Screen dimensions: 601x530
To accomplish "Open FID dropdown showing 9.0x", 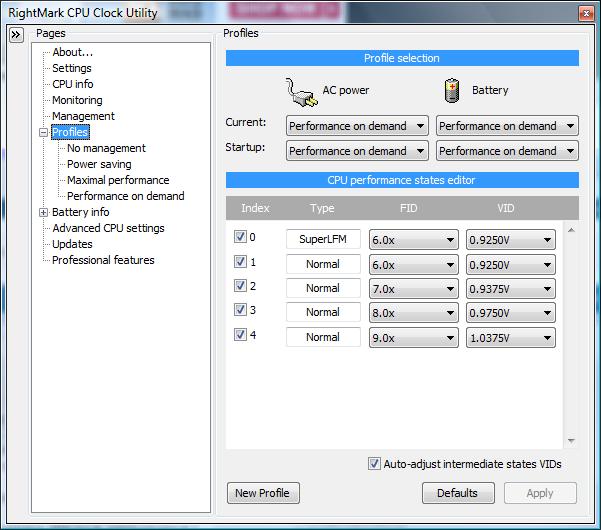I will click(x=414, y=338).
